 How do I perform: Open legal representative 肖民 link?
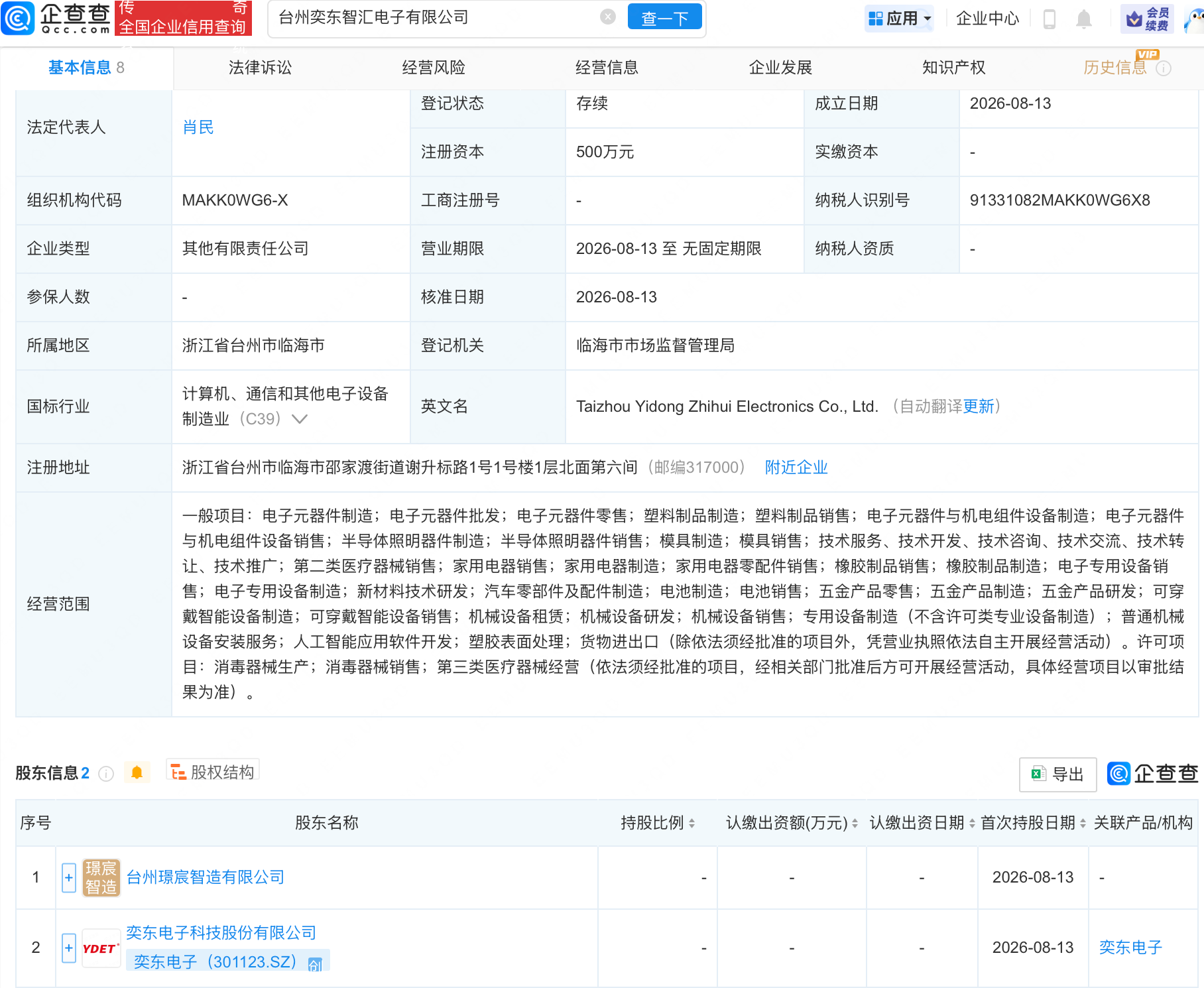tap(198, 127)
